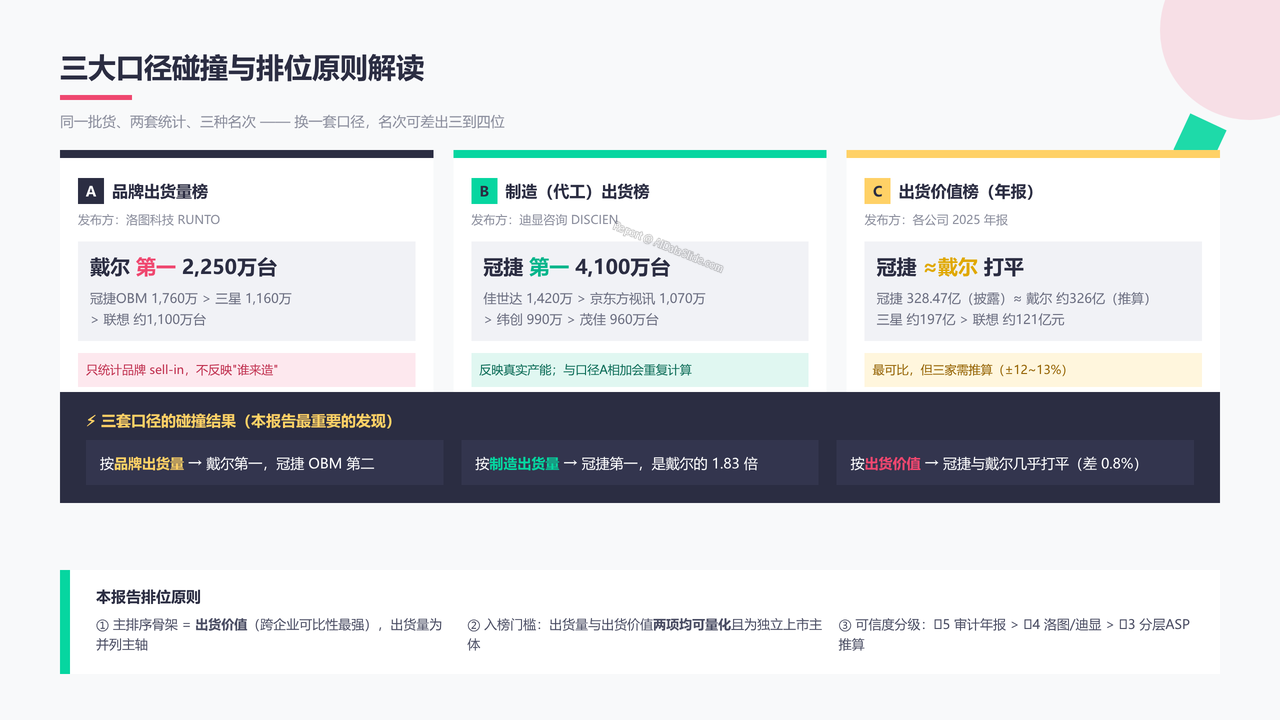Viewport: 1280px width, 720px height.
Task: Click the A badge on the brand shipment card
Action: [x=91, y=191]
